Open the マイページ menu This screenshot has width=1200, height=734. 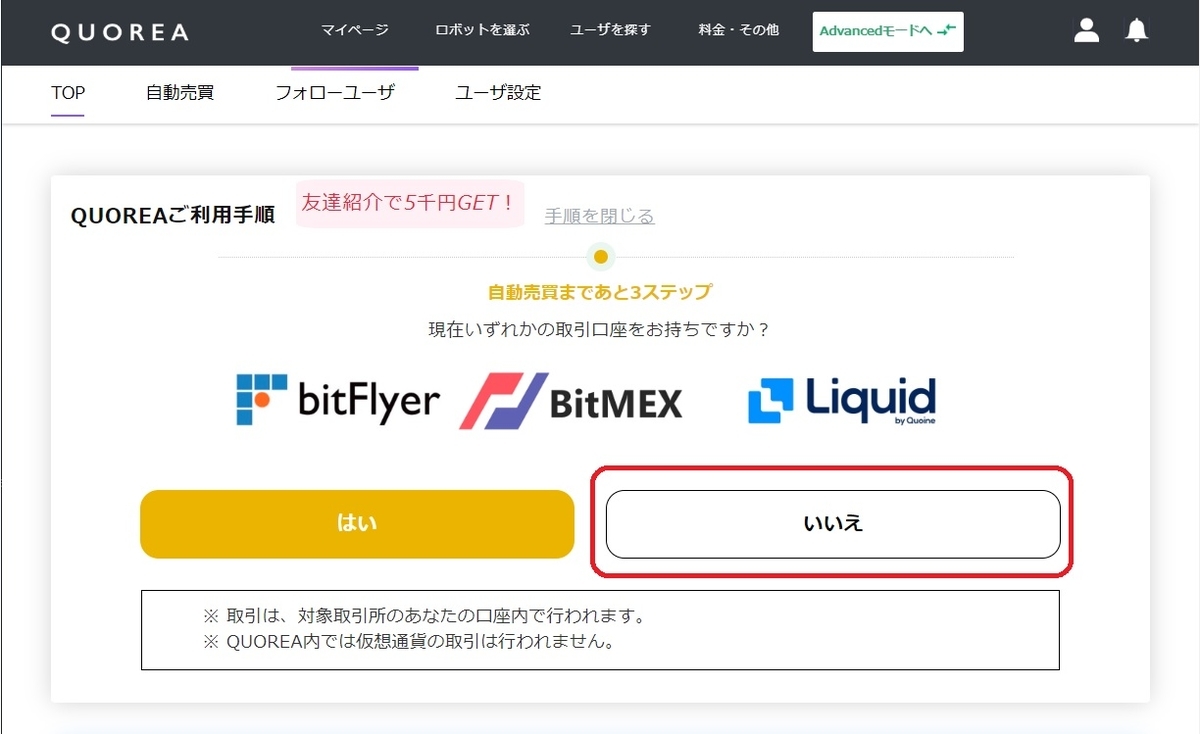pos(354,30)
